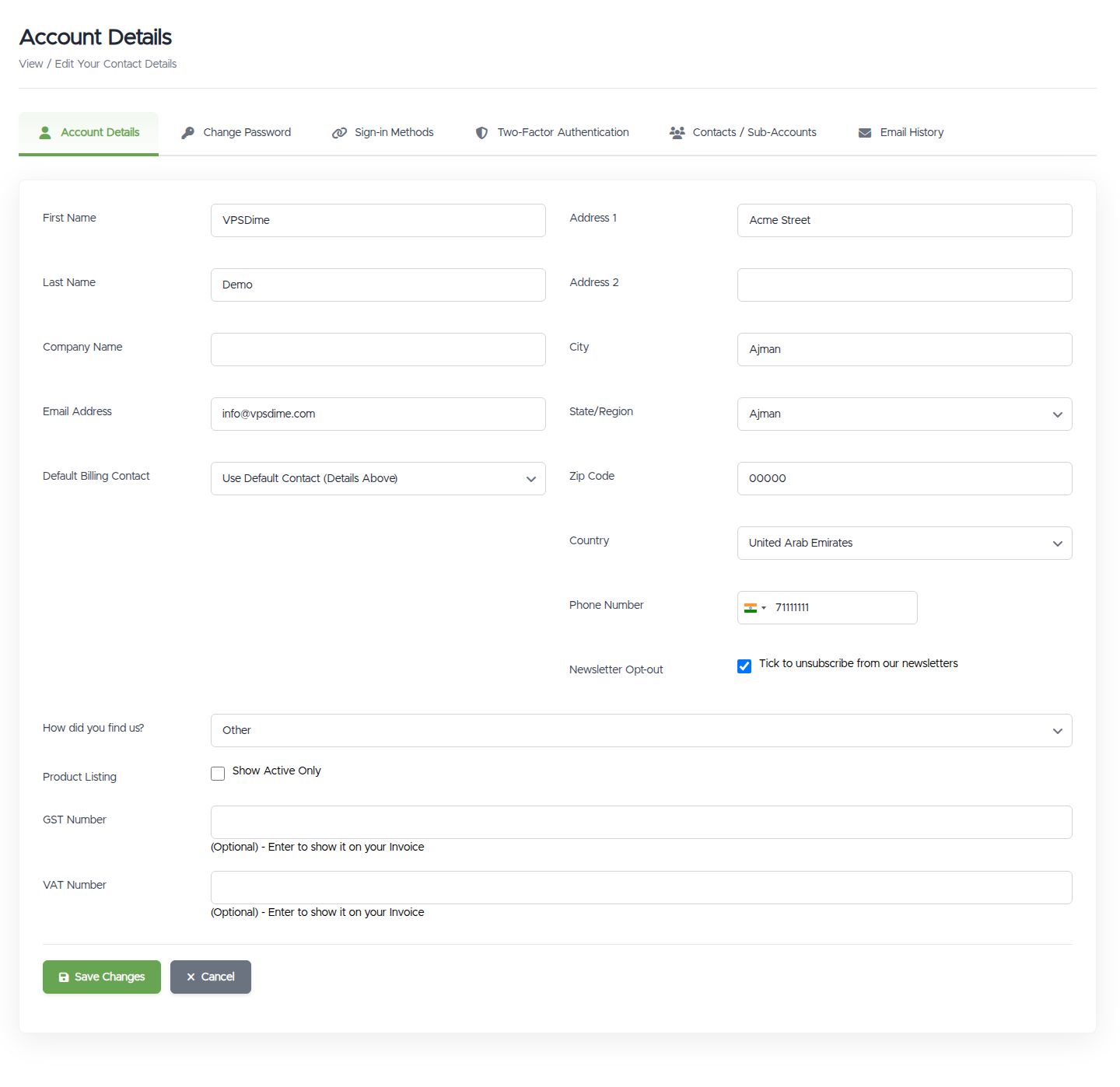Image resolution: width=1120 pixels, height=1087 pixels.
Task: Click the First Name field containing VPSDime
Action: pos(378,221)
